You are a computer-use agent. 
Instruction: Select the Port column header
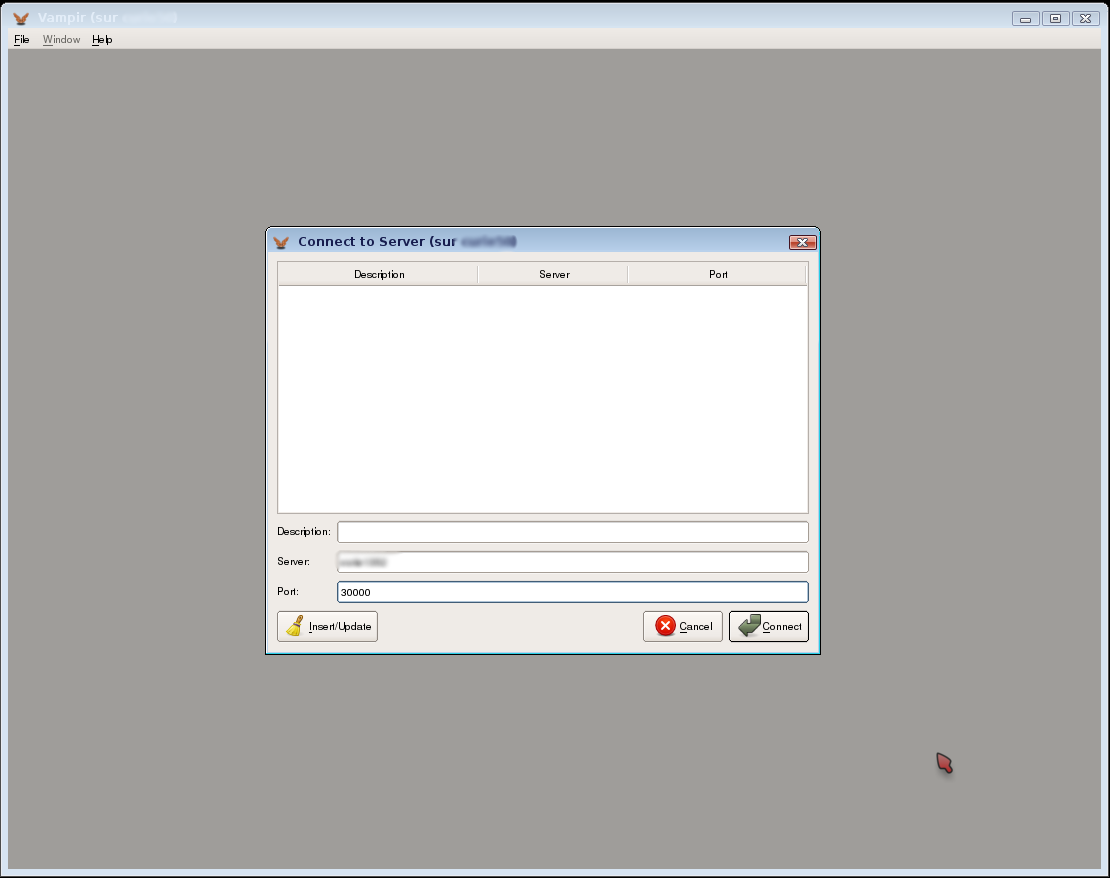[x=718, y=274]
